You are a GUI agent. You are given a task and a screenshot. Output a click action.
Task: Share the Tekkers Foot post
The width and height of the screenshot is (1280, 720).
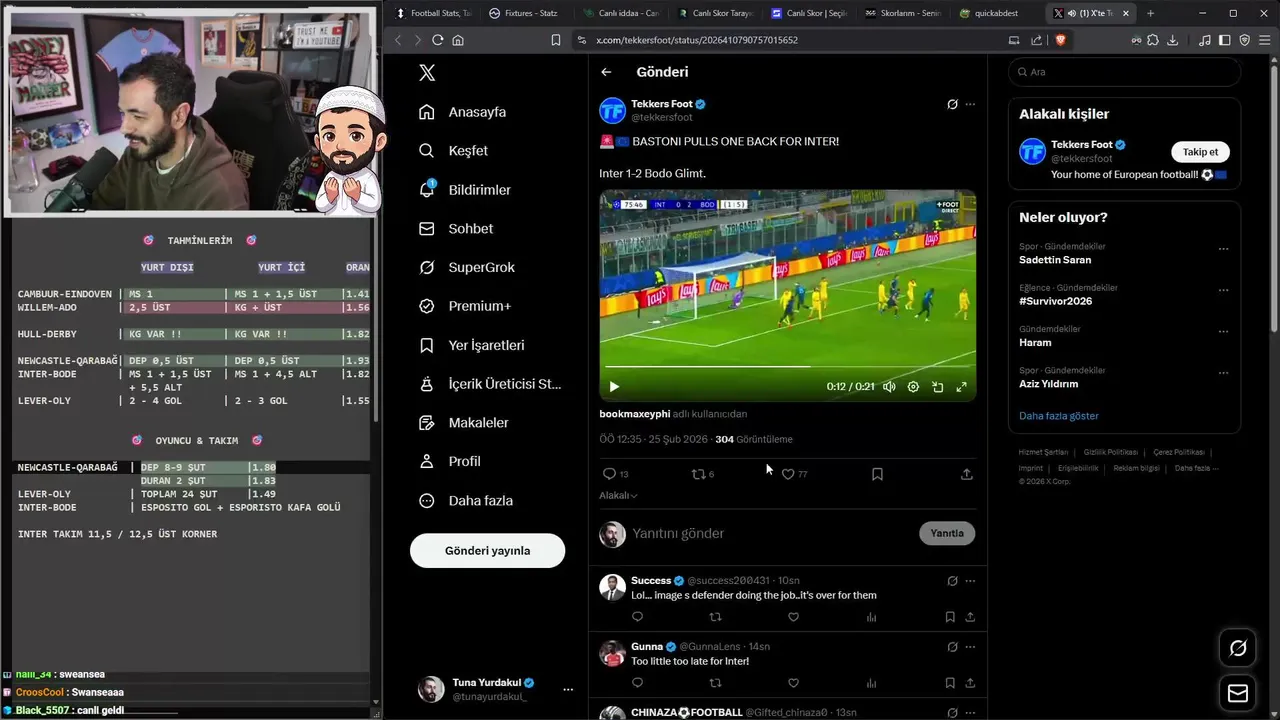[966, 474]
